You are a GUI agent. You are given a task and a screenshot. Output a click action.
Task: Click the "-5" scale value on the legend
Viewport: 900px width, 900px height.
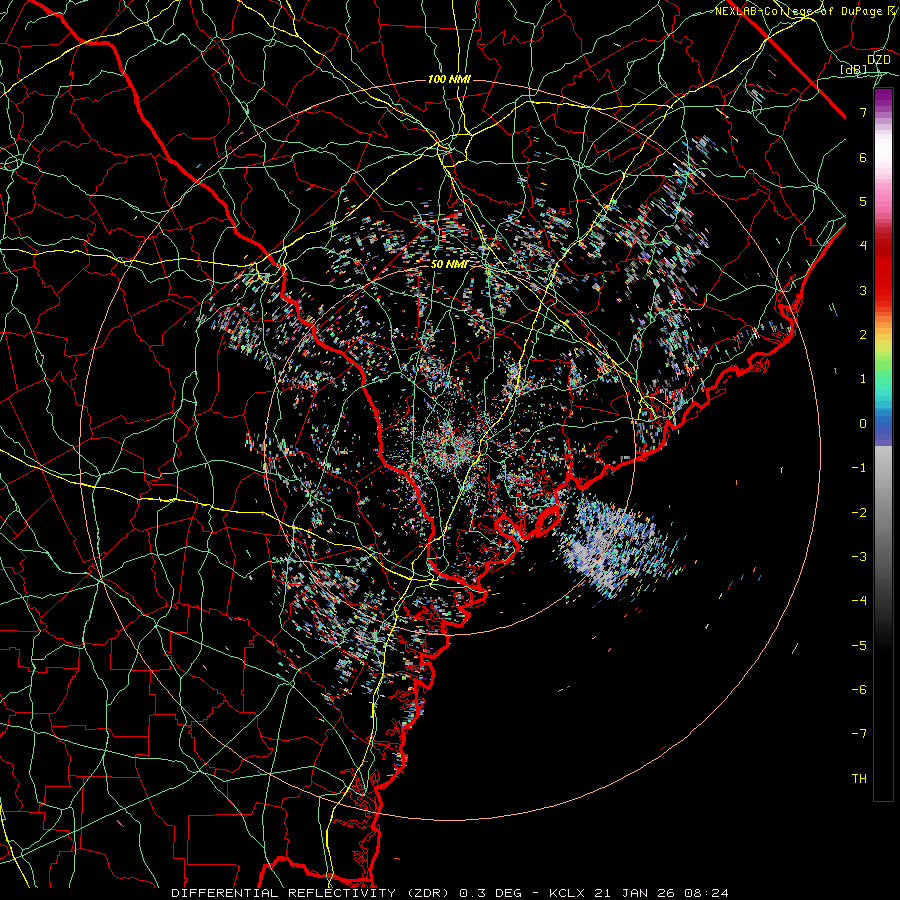coord(859,646)
